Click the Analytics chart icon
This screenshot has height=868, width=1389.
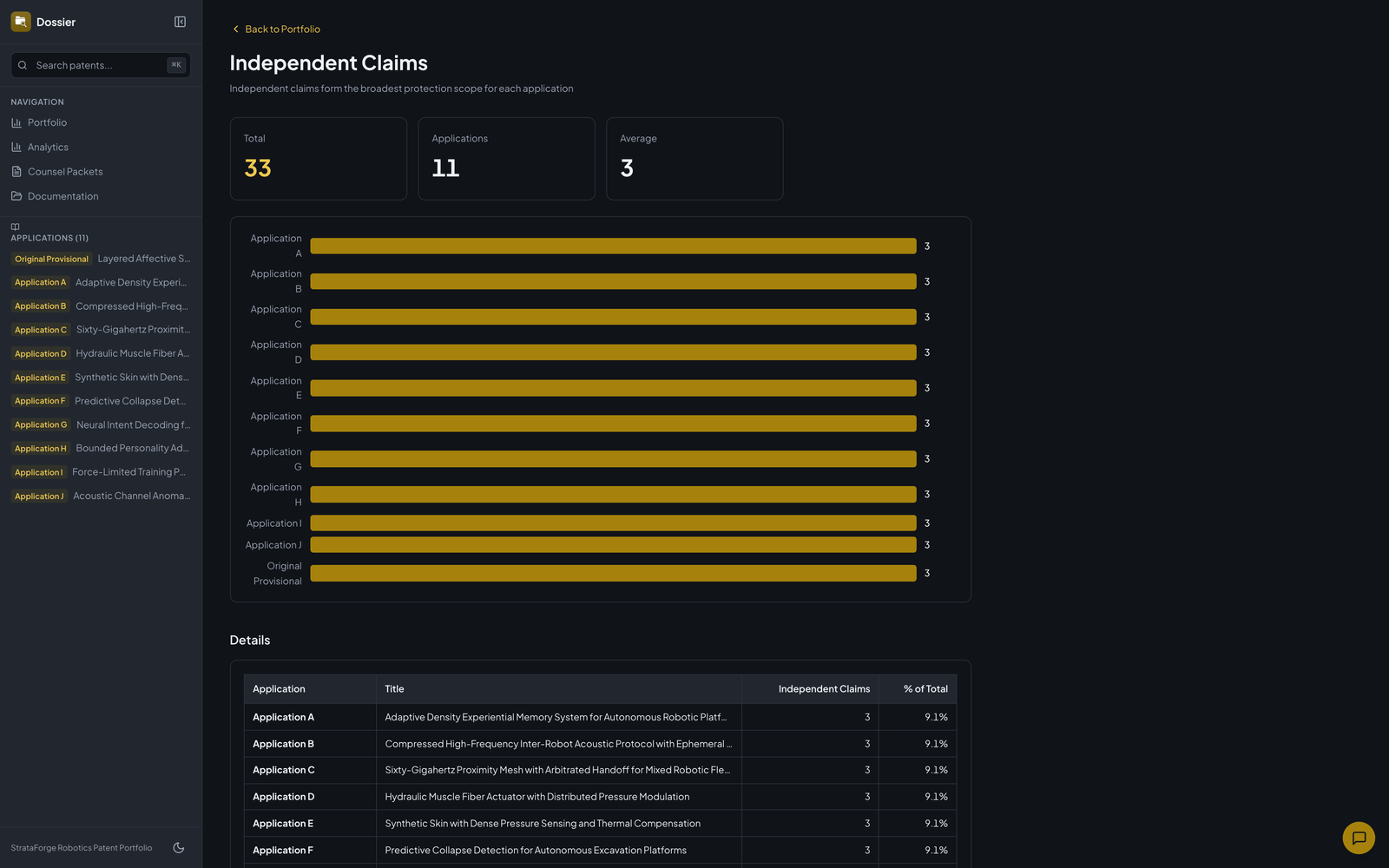(16, 147)
